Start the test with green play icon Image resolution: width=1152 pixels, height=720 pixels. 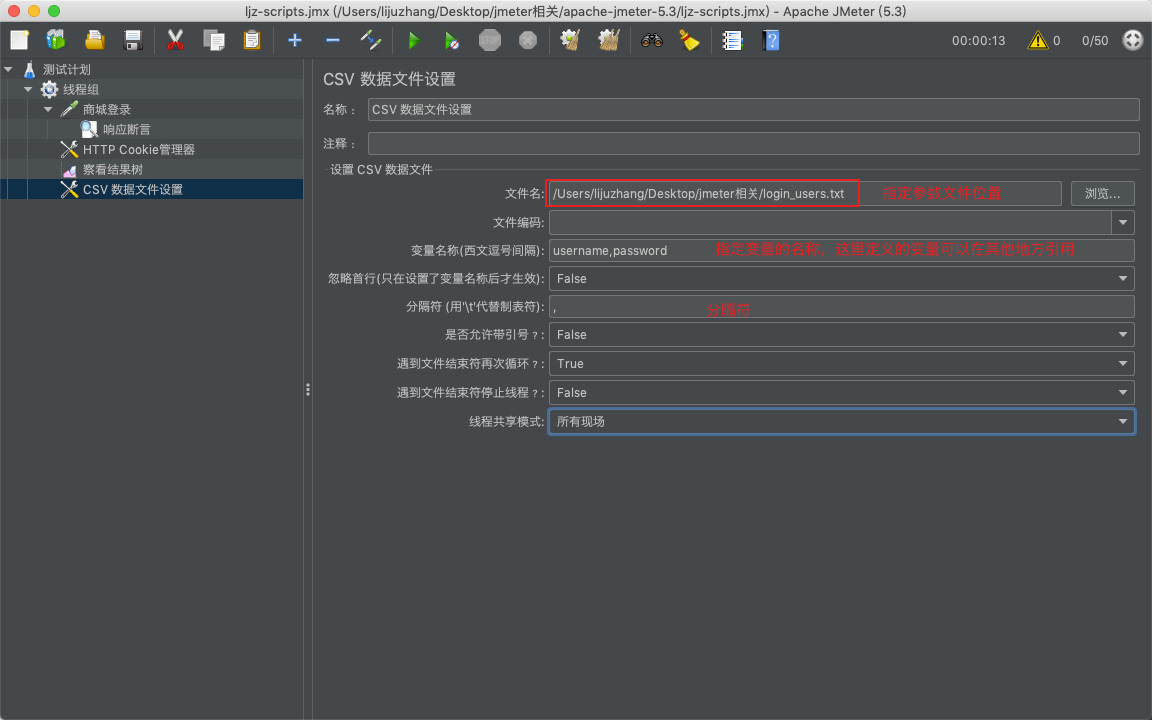(x=414, y=40)
